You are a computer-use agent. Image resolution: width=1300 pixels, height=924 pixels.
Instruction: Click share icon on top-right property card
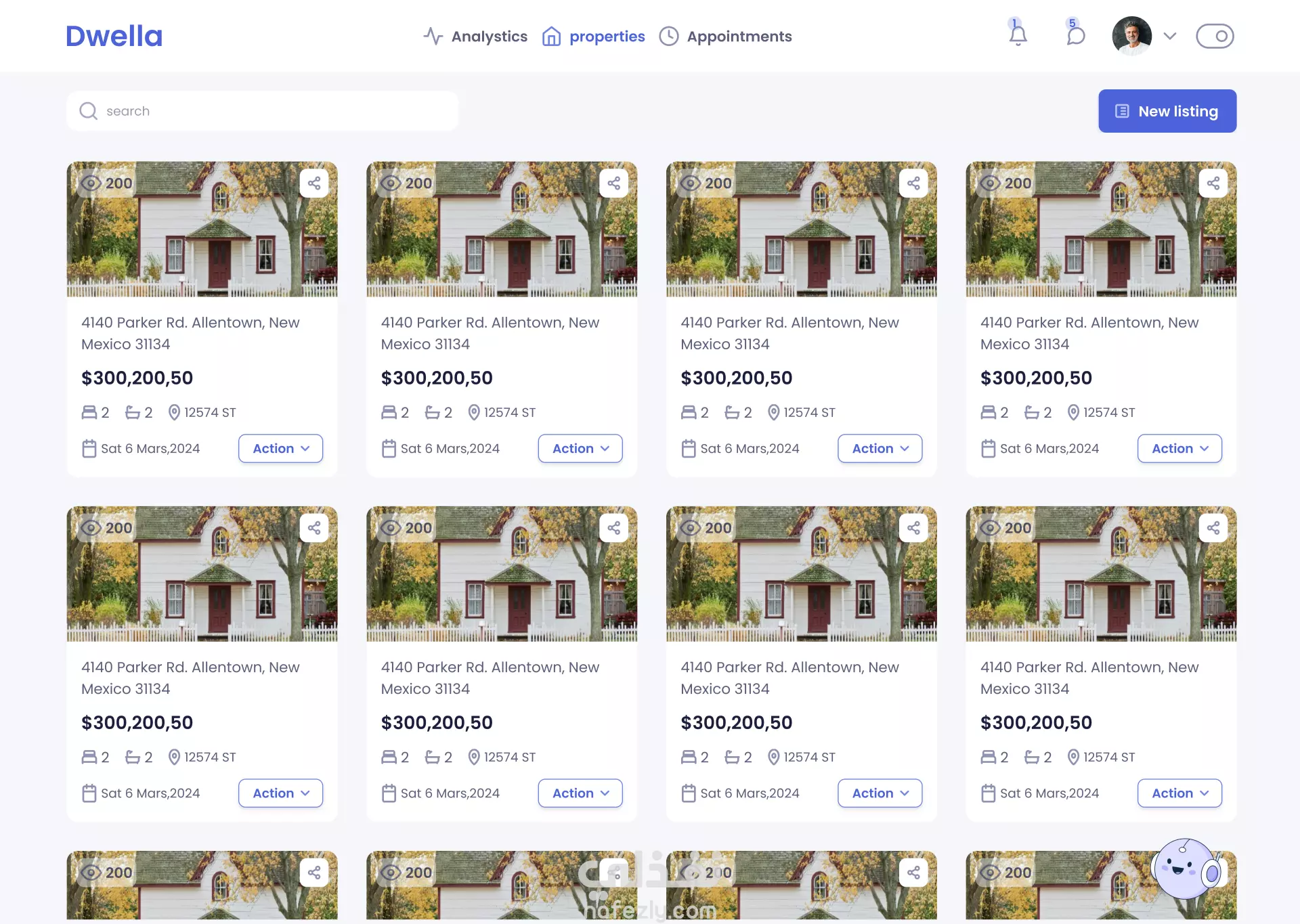1213,183
